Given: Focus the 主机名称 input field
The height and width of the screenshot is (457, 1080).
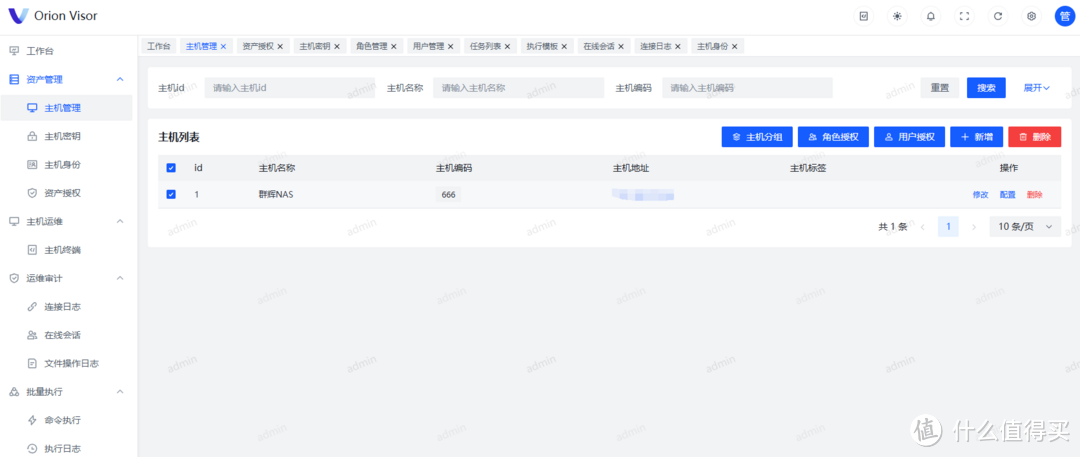Looking at the screenshot, I should click(x=518, y=88).
